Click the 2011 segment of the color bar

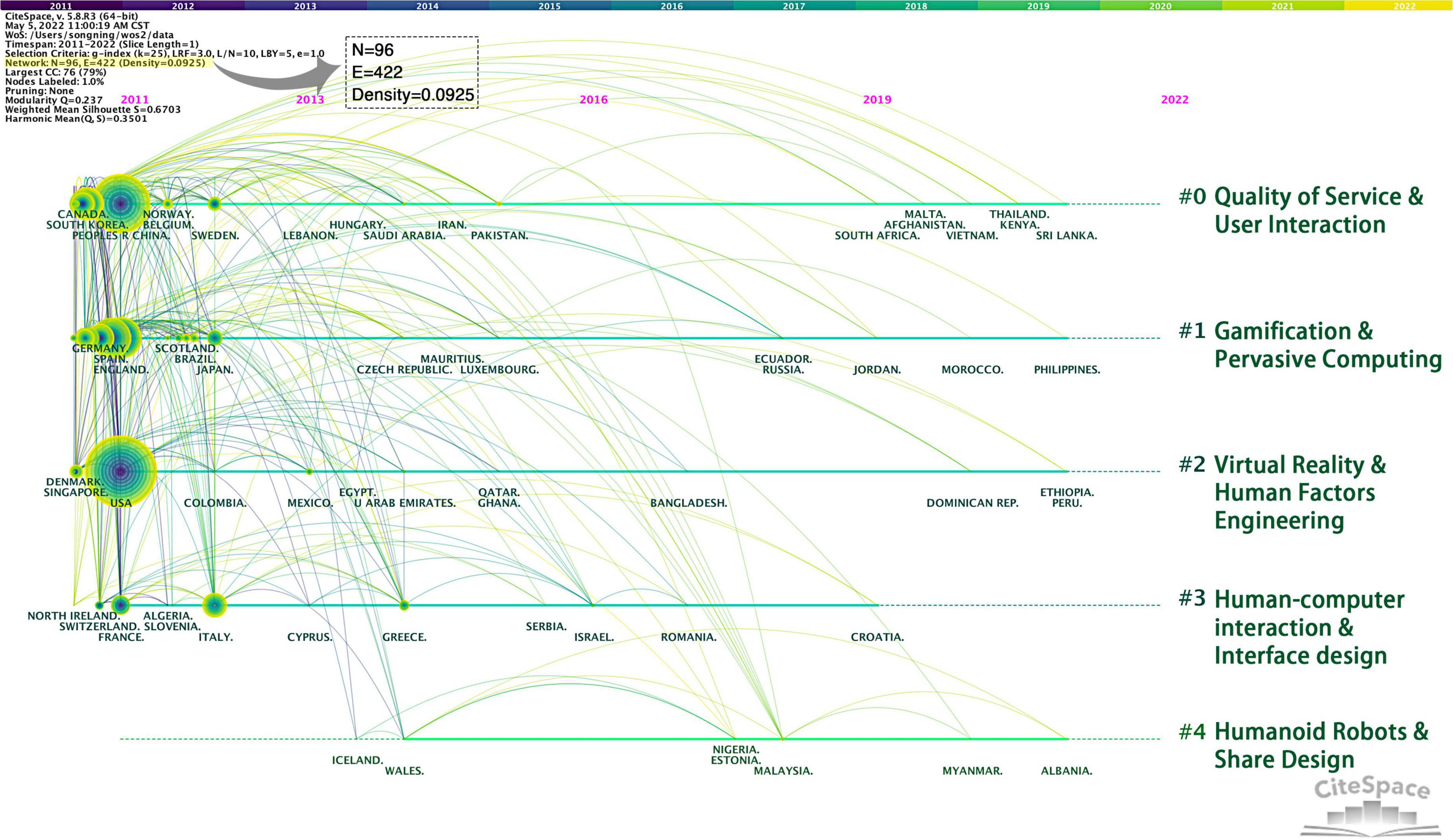[61, 5]
